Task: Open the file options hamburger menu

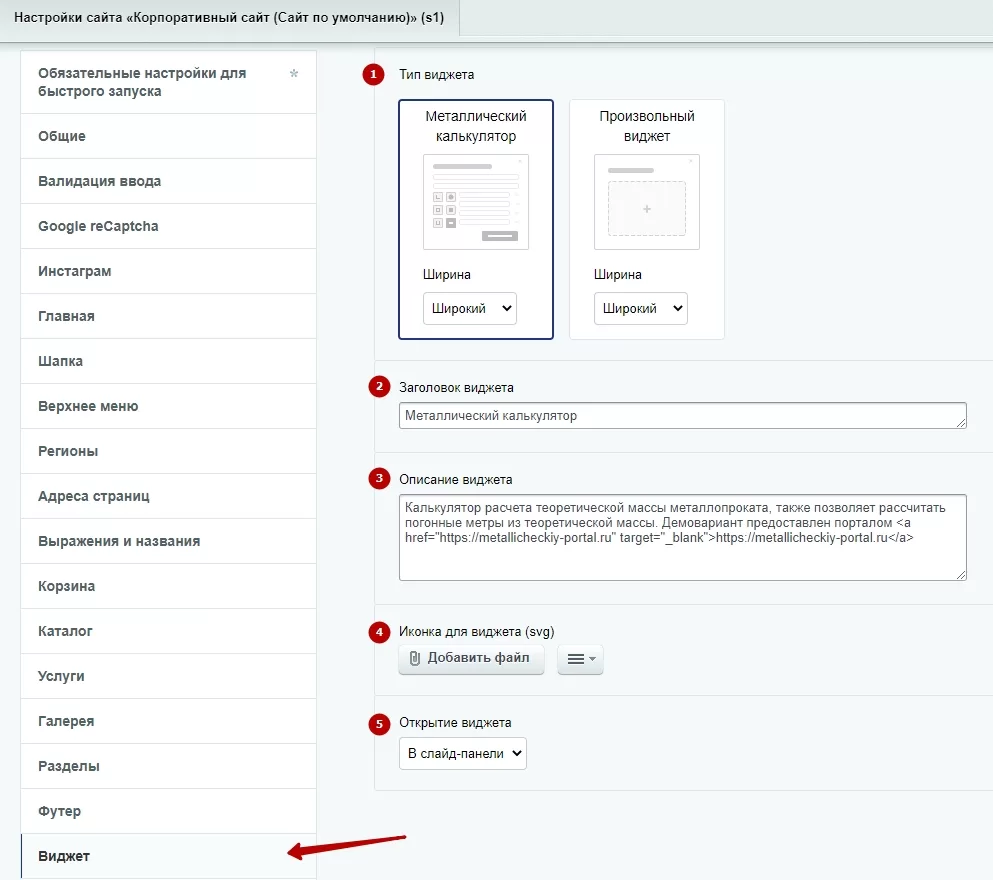Action: [580, 659]
